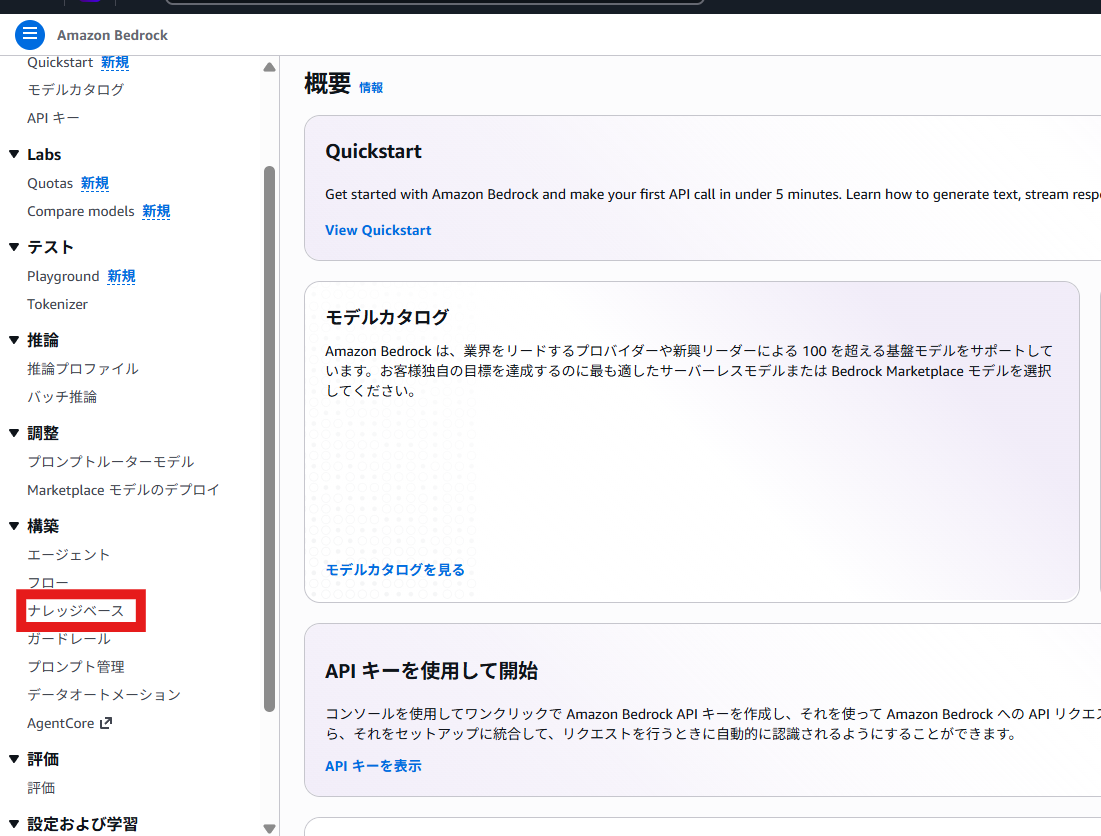Click the Labs section heading
This screenshot has height=836, width=1101.
point(44,154)
